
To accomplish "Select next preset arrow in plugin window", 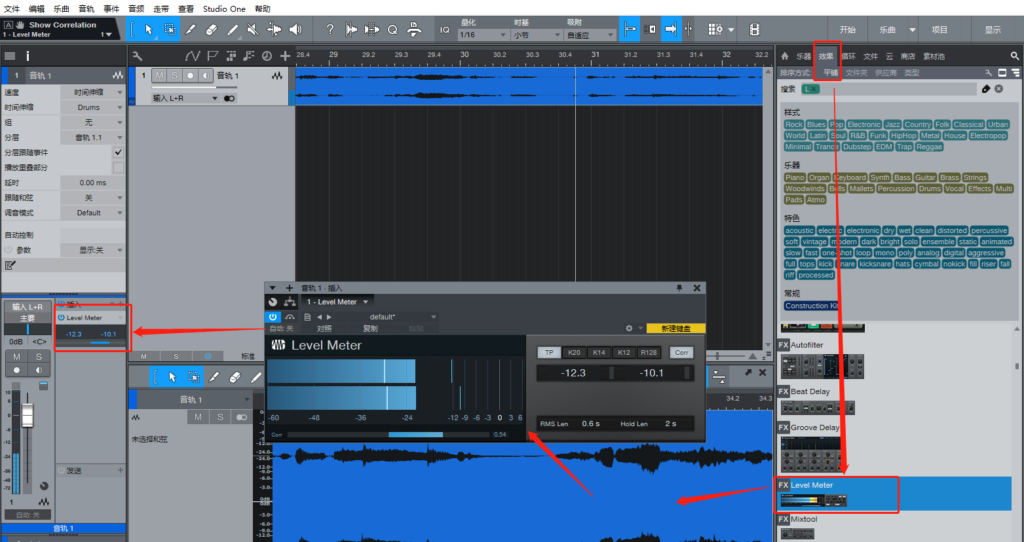I will coord(328,317).
